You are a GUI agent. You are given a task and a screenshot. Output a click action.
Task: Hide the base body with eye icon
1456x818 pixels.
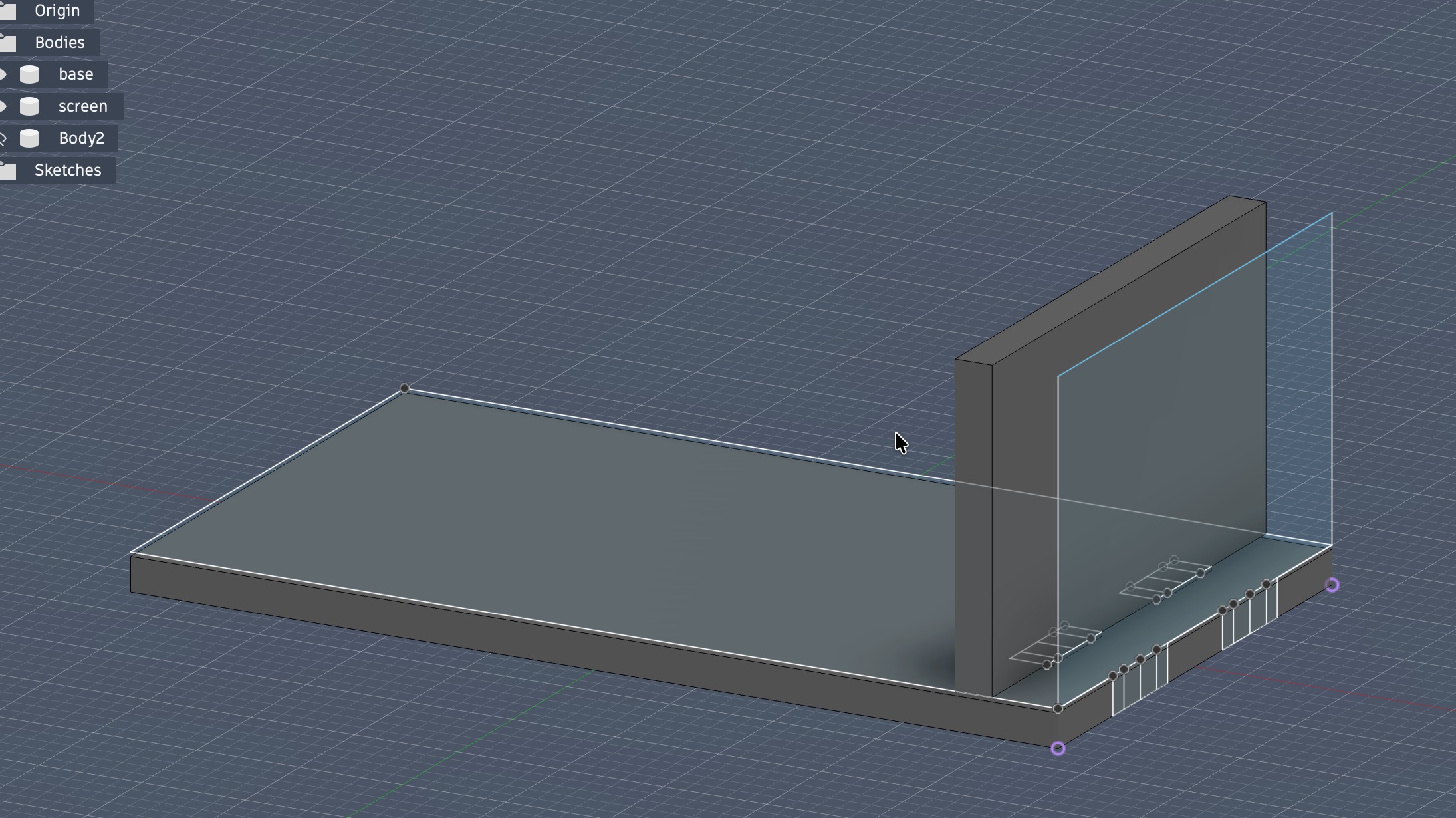3,74
